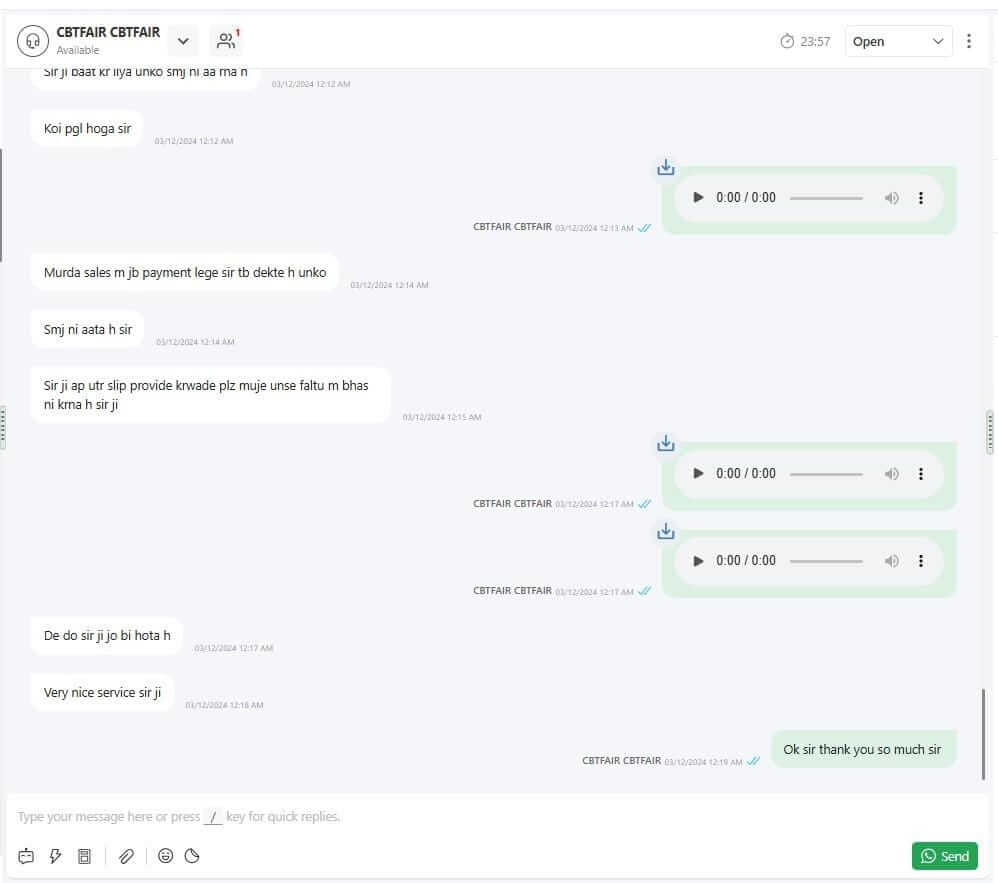
Task: Download the audio message sent at 12:13 AM
Action: coord(666,167)
